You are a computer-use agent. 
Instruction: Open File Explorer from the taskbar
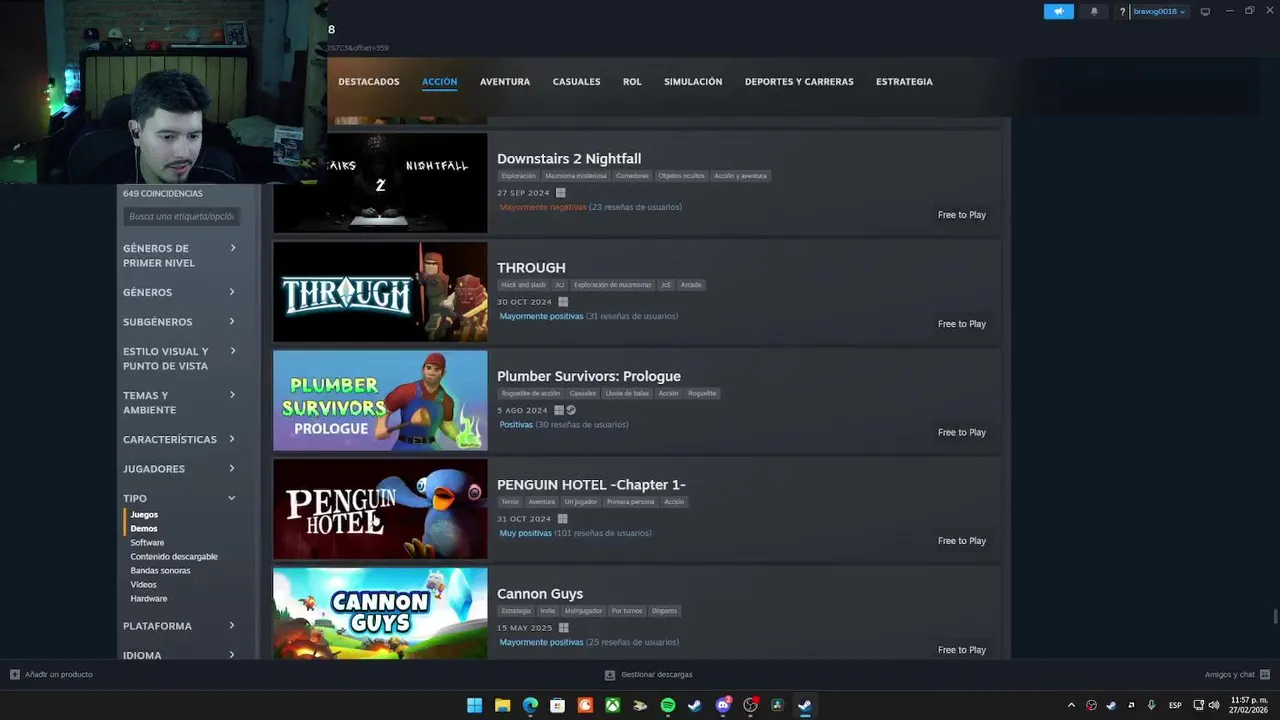(502, 705)
